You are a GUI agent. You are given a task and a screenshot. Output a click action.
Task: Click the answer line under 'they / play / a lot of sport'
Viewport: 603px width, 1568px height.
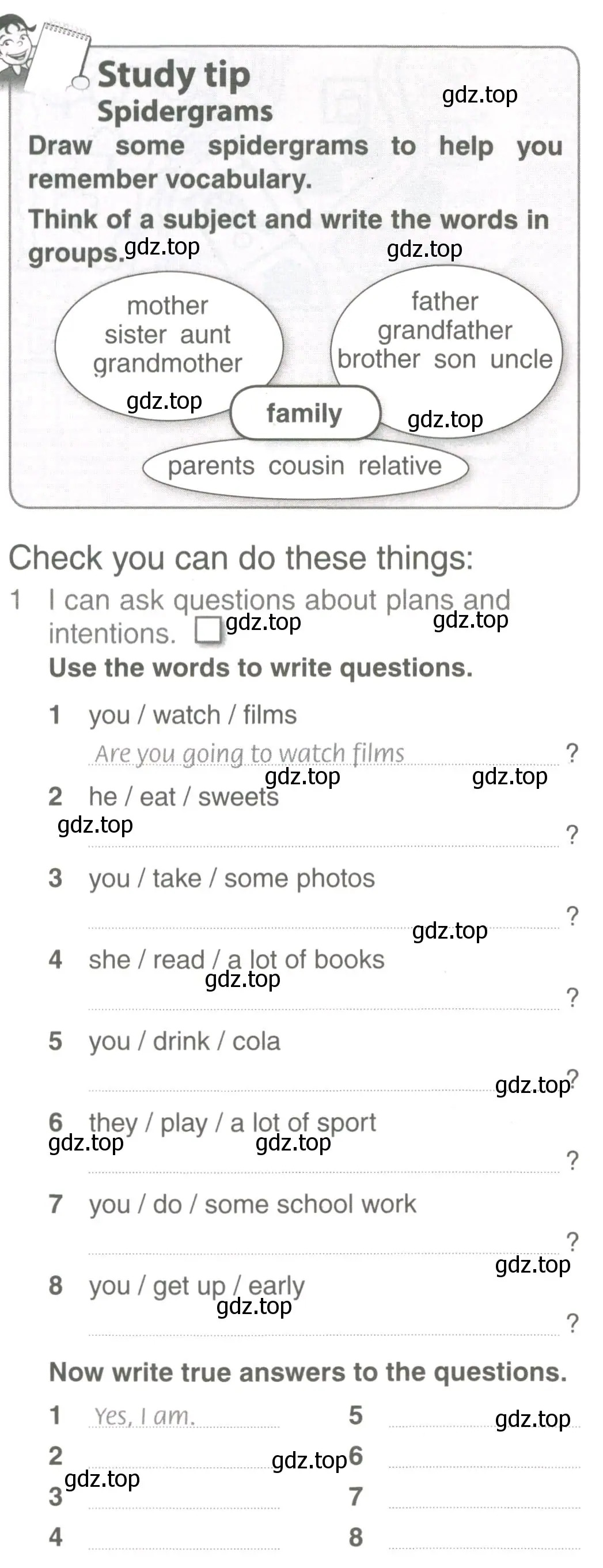tap(324, 1162)
